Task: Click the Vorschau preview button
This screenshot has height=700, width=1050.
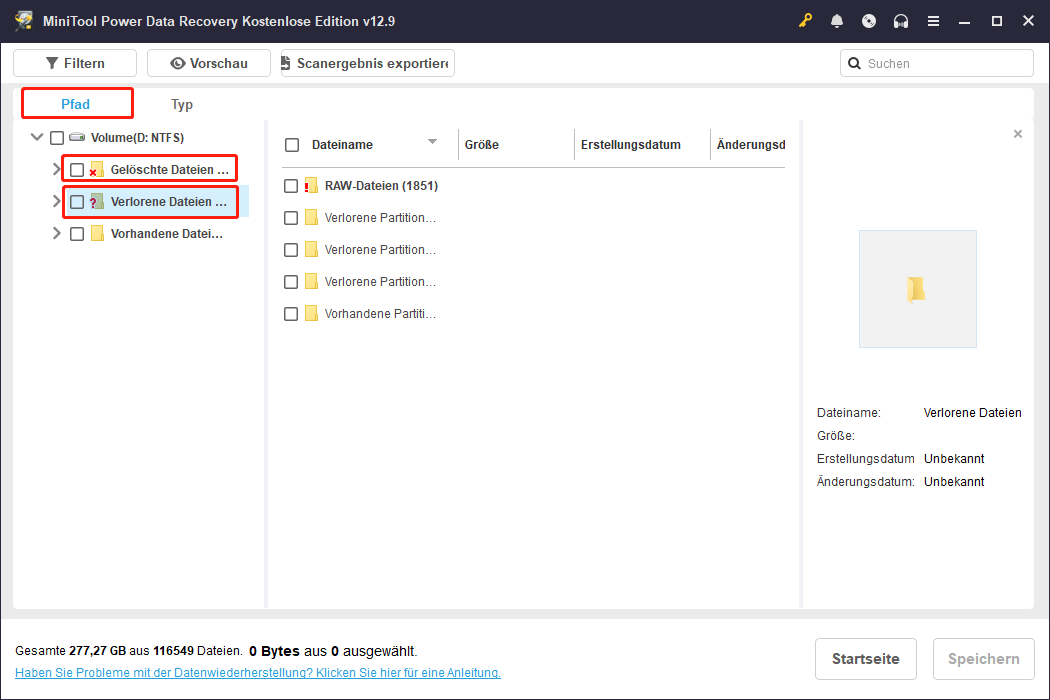Action: (x=209, y=63)
